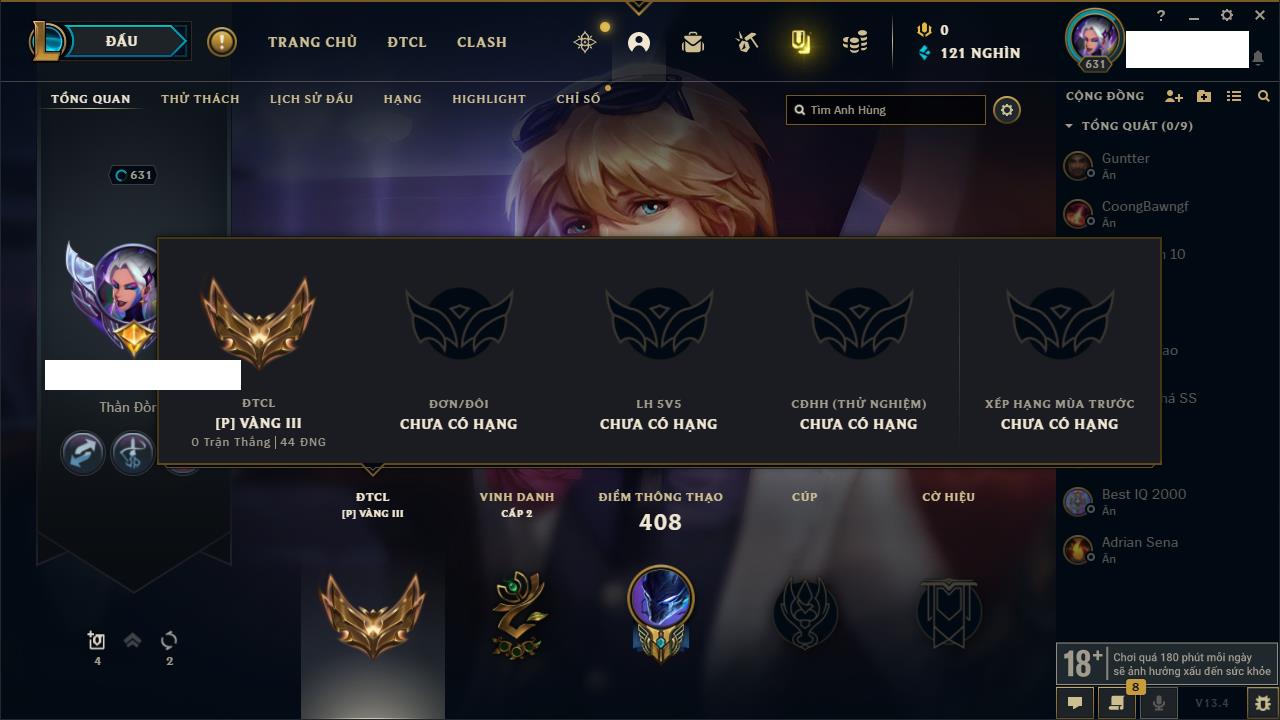This screenshot has width=1280, height=720.
Task: Open the glowing Loot chest icon
Action: [800, 42]
